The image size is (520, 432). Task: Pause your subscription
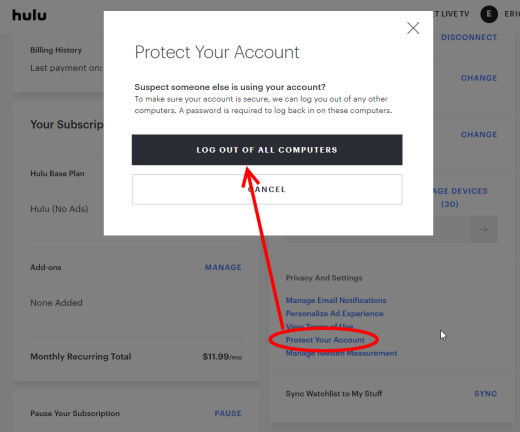(x=228, y=413)
